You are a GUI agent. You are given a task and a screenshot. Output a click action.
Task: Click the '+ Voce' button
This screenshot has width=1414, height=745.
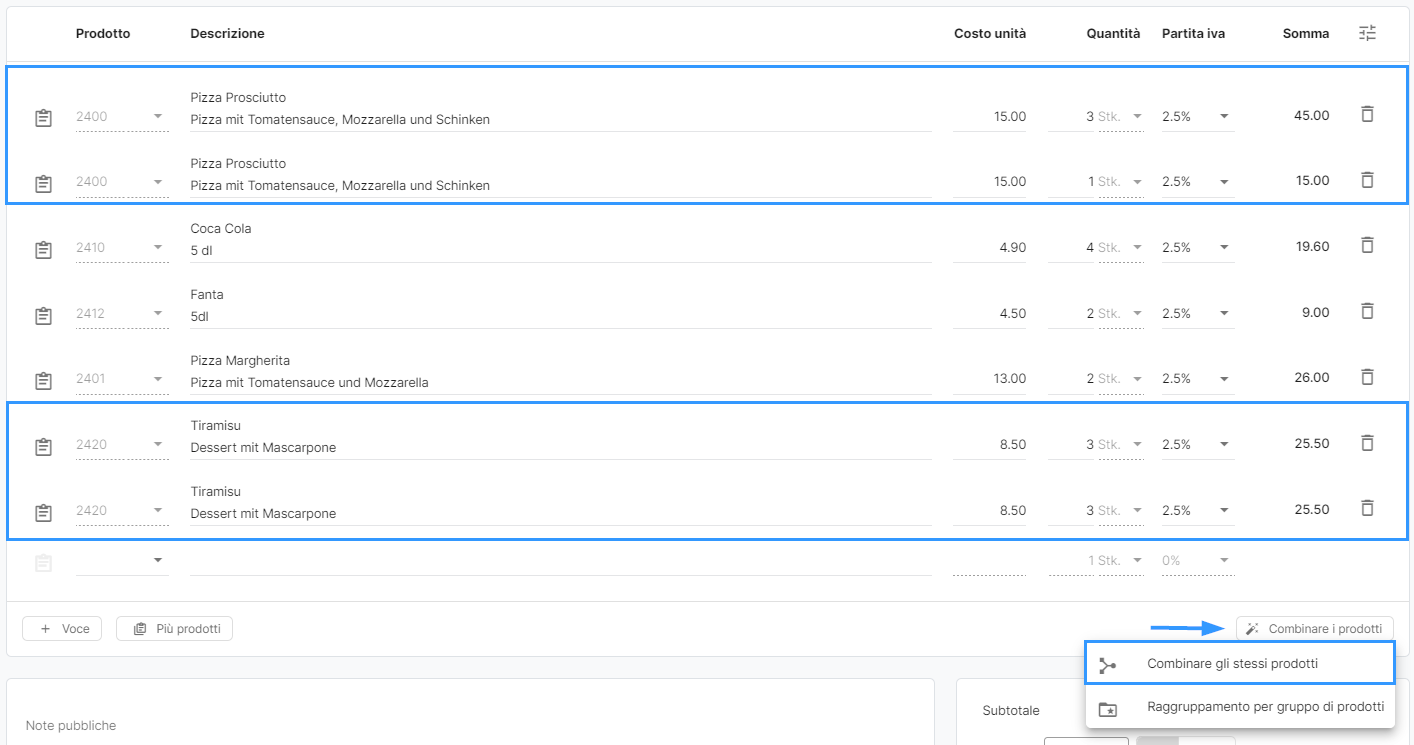coord(62,629)
